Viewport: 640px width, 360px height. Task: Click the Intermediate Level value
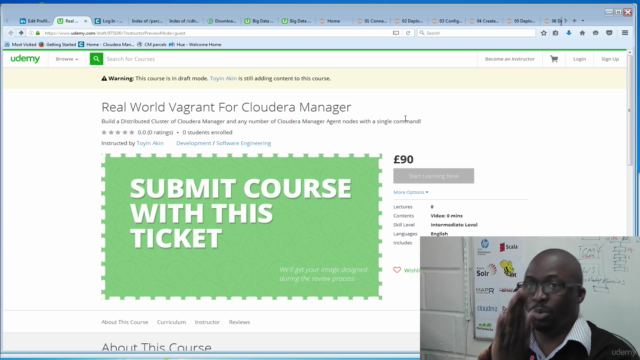pyautogui.click(x=454, y=224)
